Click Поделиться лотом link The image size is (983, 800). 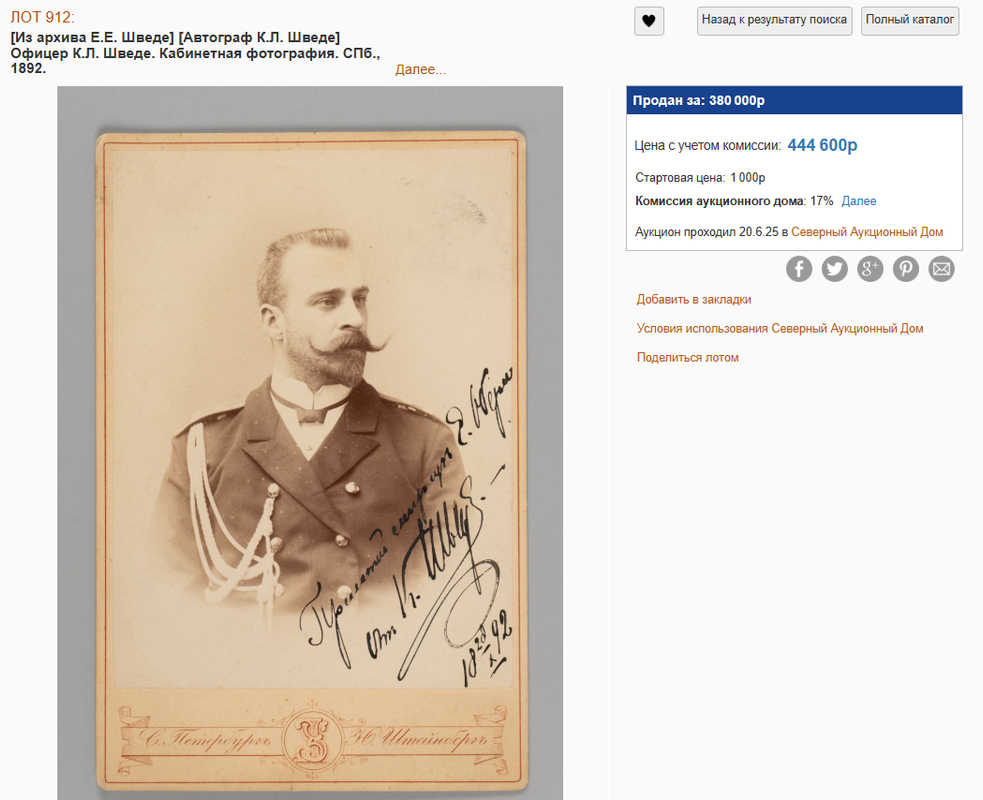tap(688, 357)
